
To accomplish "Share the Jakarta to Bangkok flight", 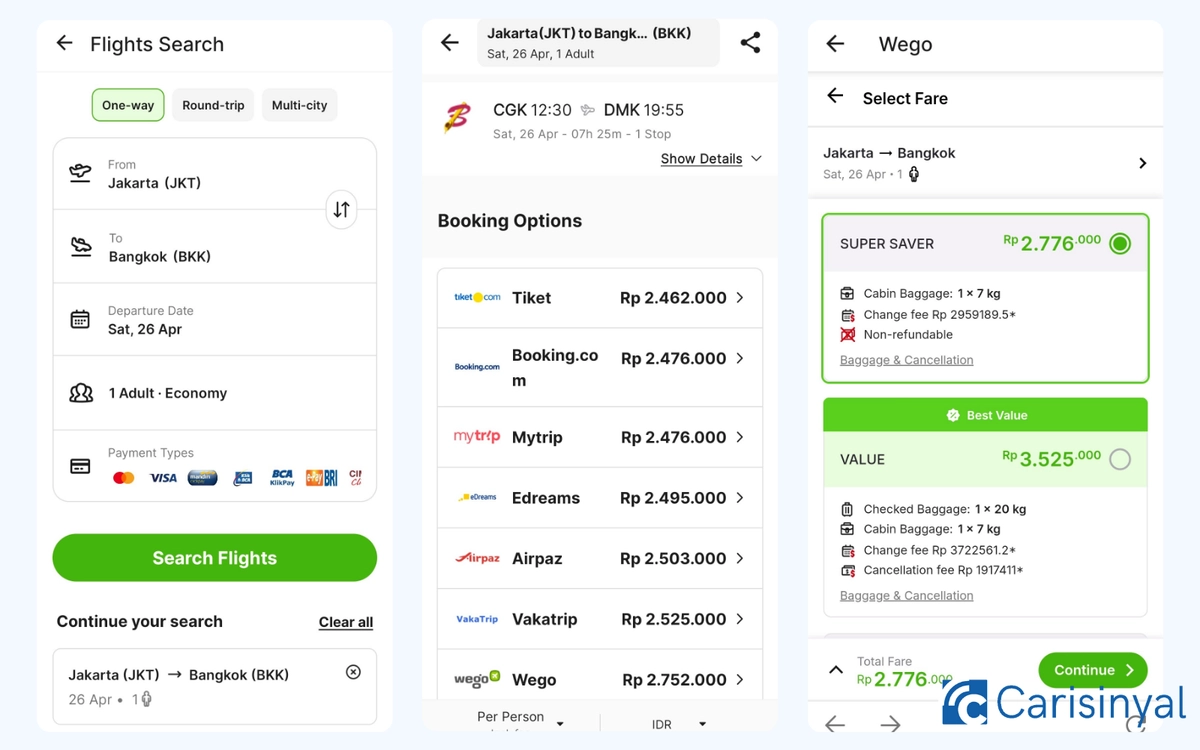I will pos(750,42).
